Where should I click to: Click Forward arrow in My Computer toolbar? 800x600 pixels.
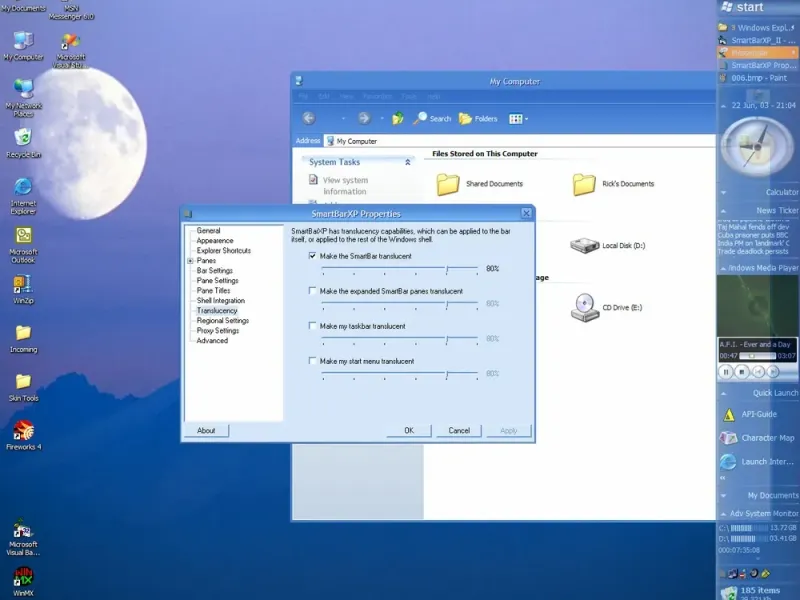pos(364,118)
